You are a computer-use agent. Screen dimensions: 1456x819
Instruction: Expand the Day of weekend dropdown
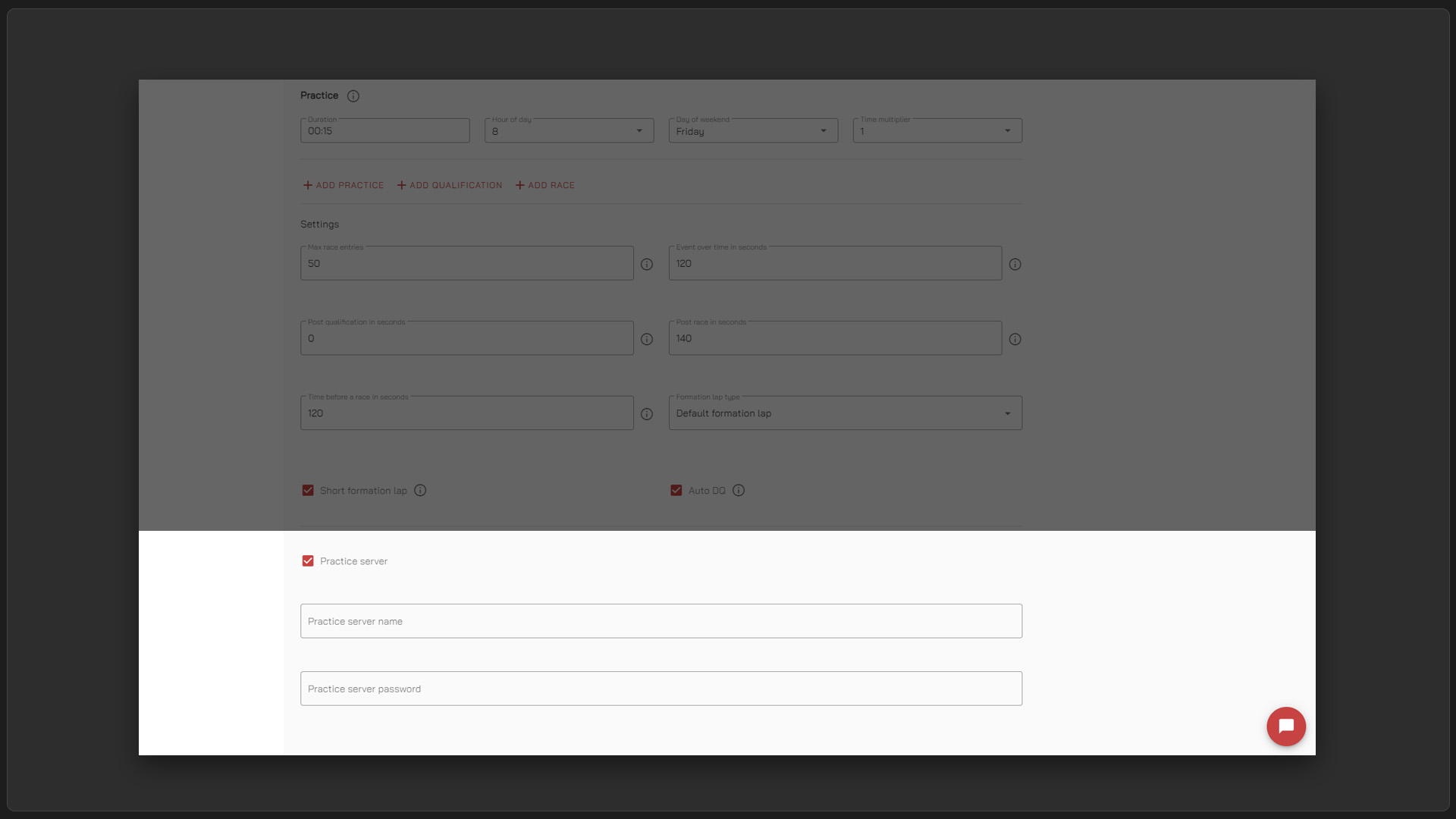(x=753, y=131)
